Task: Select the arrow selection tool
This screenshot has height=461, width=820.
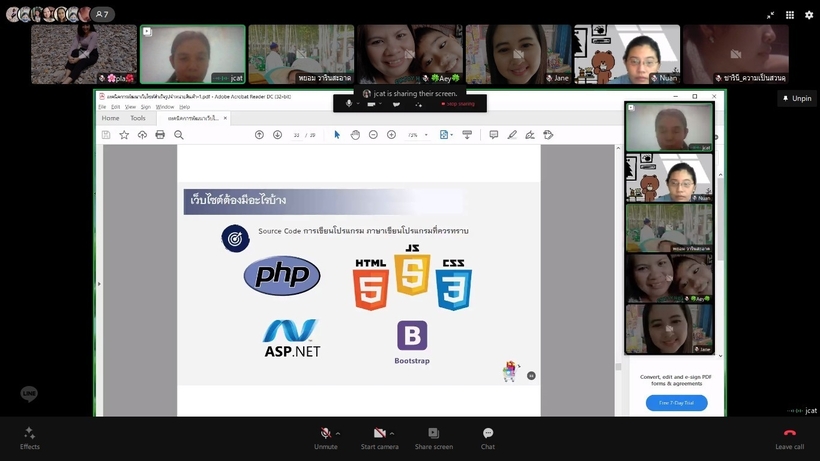Action: [337, 135]
